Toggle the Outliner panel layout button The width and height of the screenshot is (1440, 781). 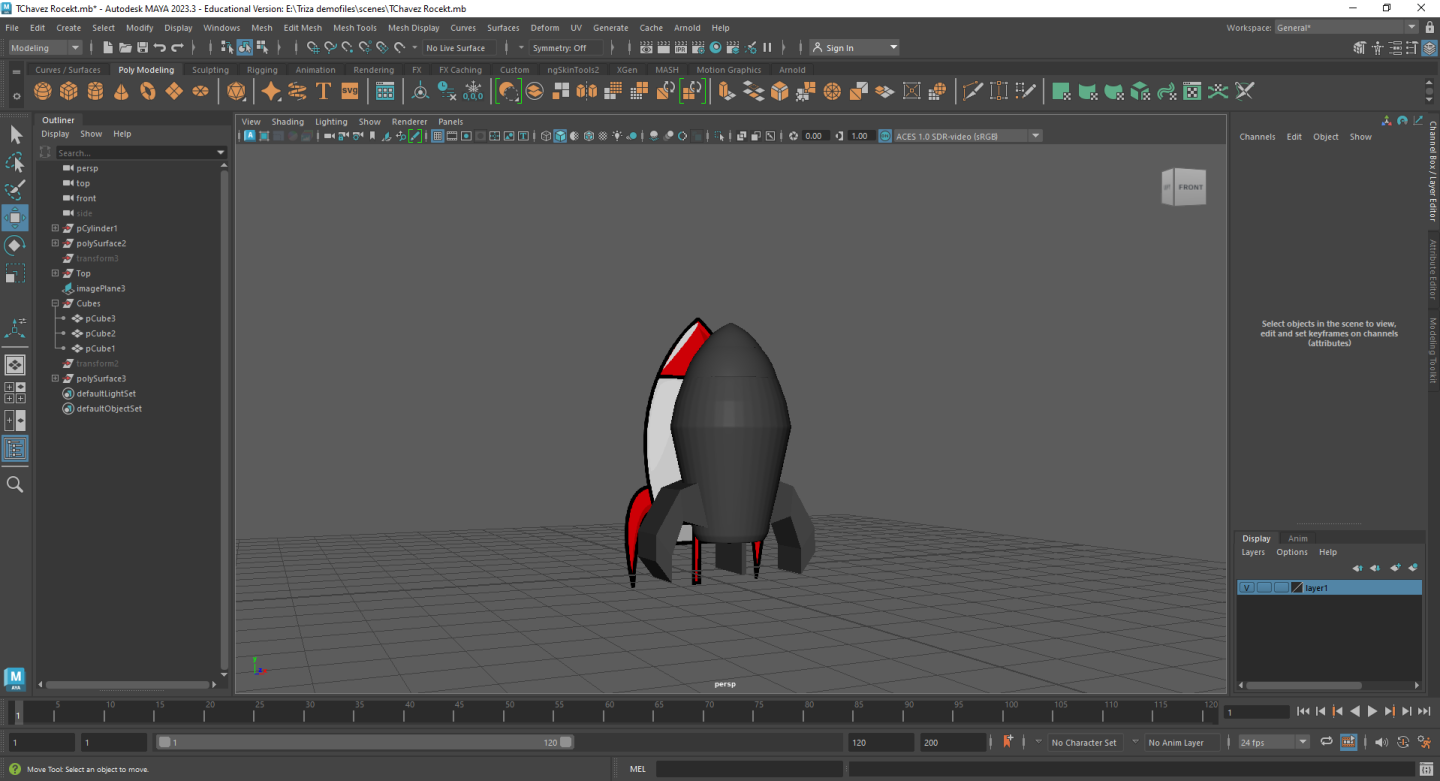(x=15, y=449)
